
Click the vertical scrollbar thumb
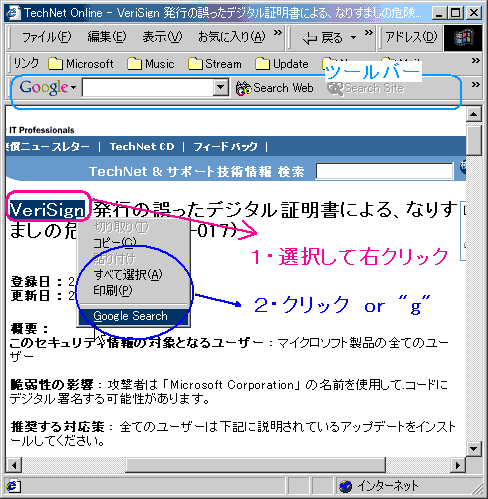click(x=474, y=140)
